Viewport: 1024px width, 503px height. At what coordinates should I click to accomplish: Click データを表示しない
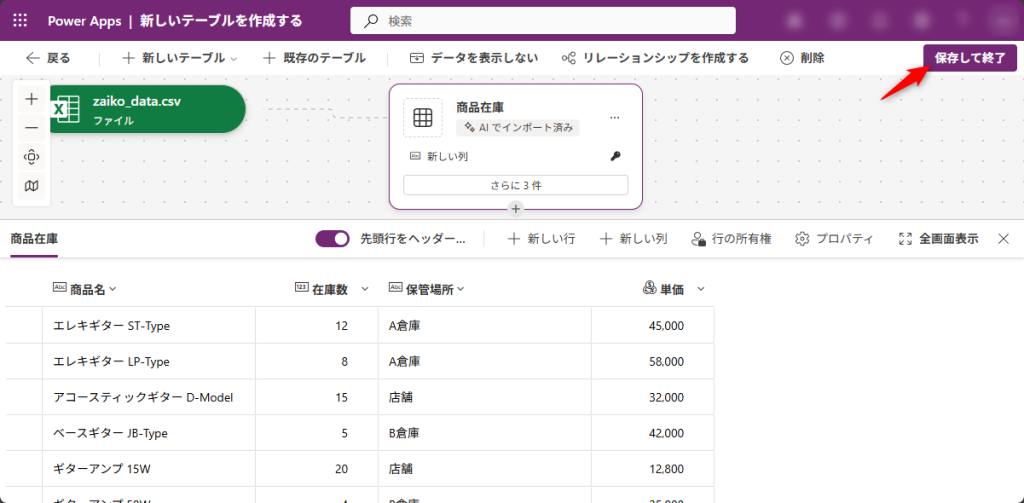pyautogui.click(x=474, y=58)
